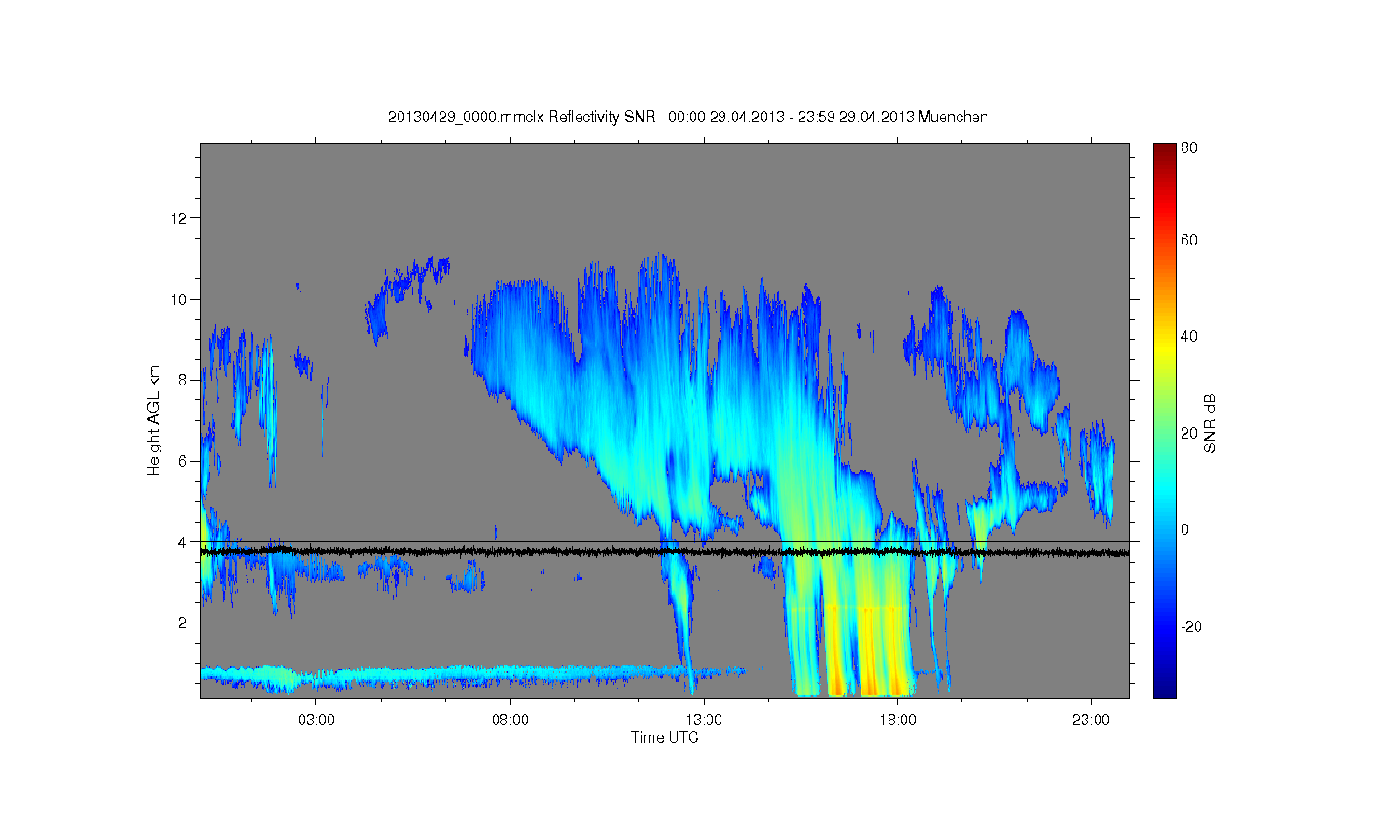Click the 10 km height tick label
Screen dimensions: 1400x840
179,299
